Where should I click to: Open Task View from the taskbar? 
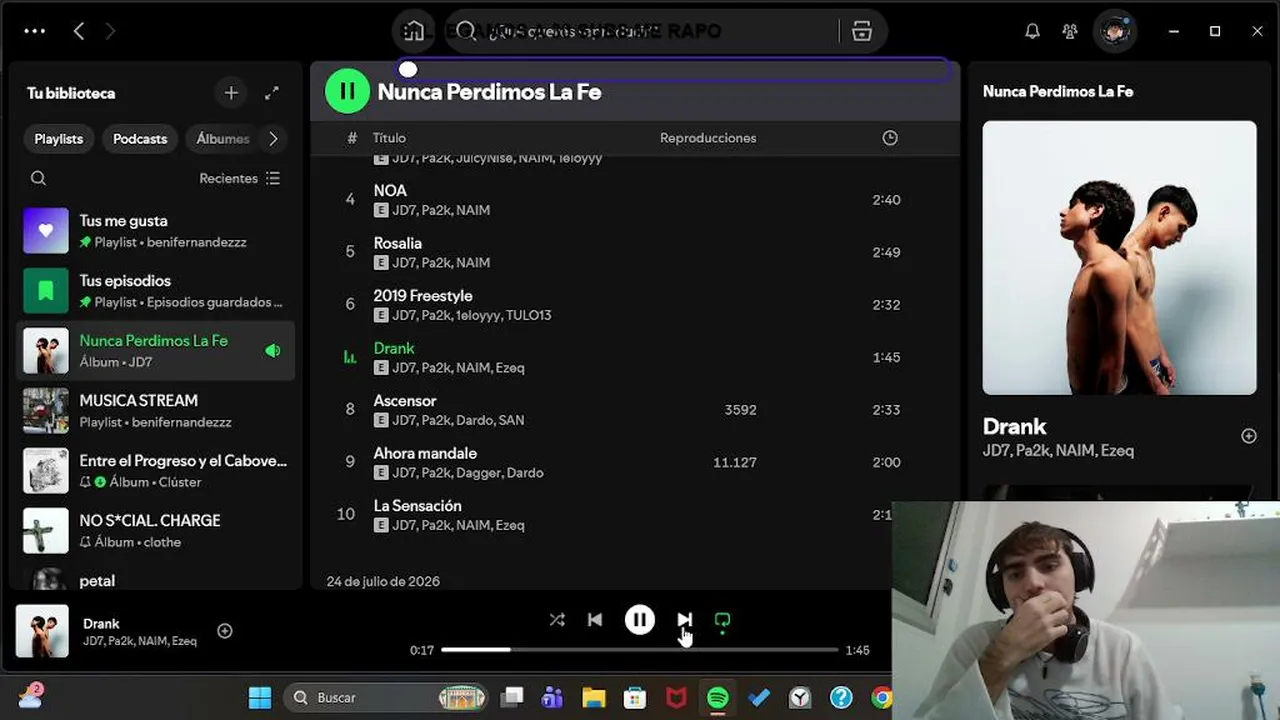[513, 698]
